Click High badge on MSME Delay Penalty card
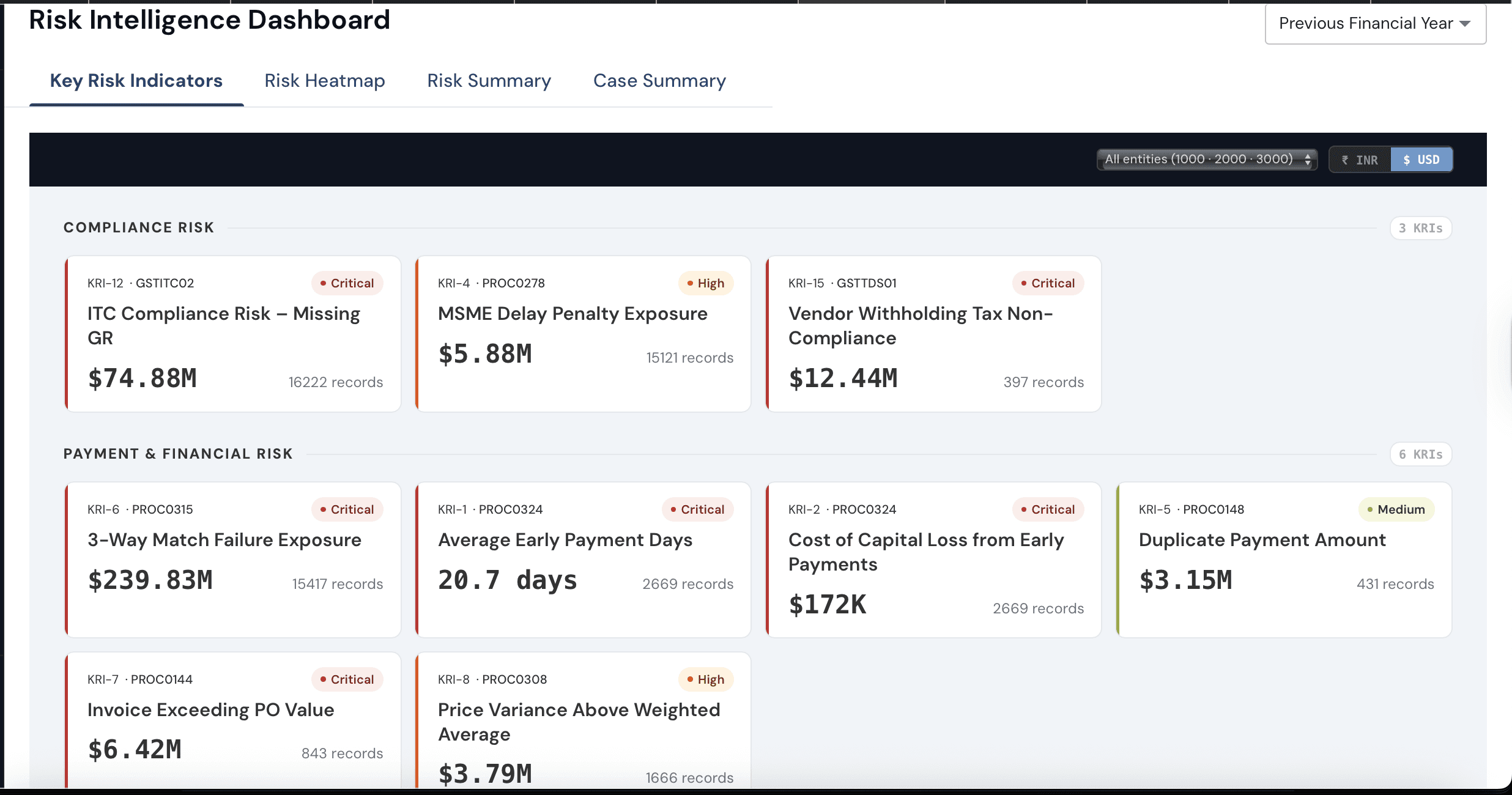 coord(705,283)
